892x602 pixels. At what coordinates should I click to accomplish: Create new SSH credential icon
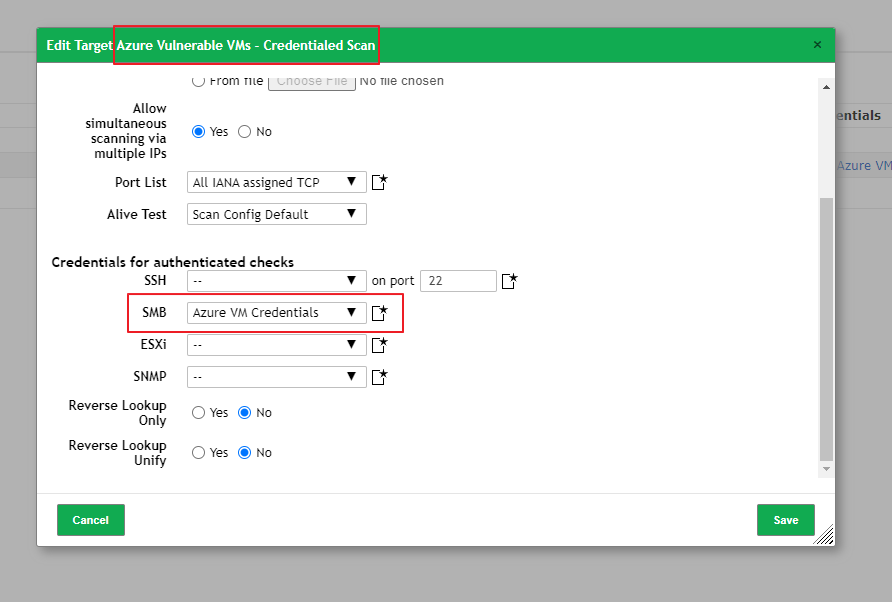point(510,281)
